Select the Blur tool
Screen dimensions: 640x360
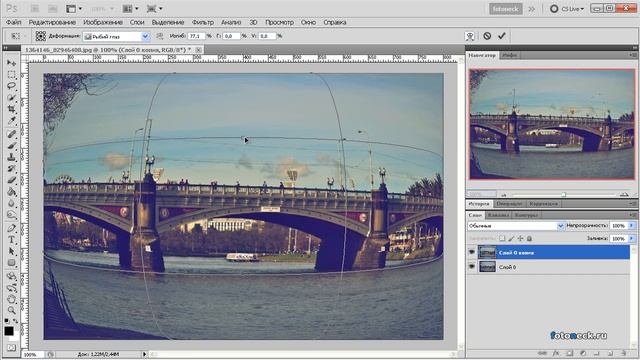click(11, 203)
